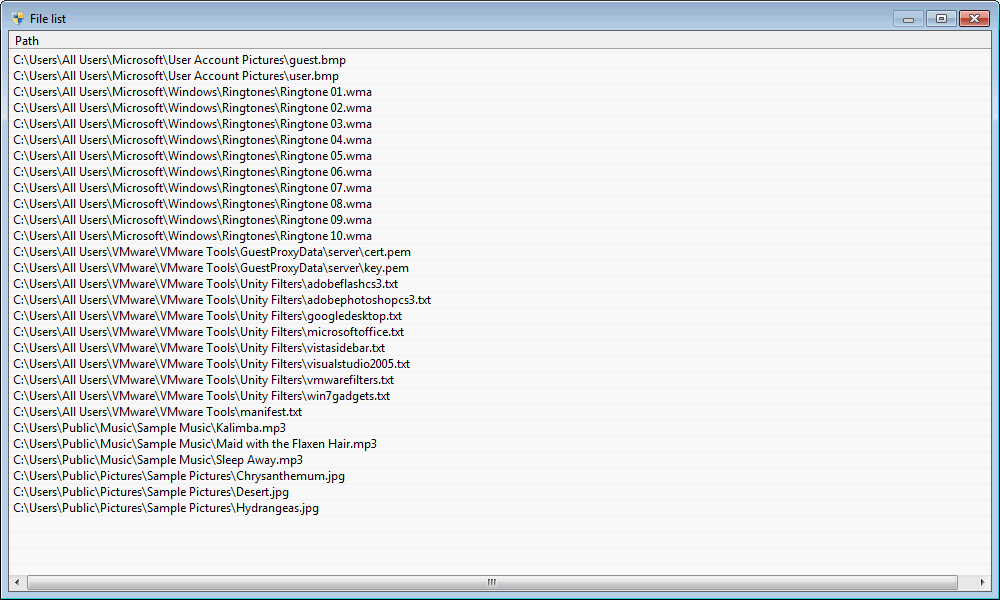Maximize the File list window
This screenshot has height=600, width=1000.
tap(941, 19)
